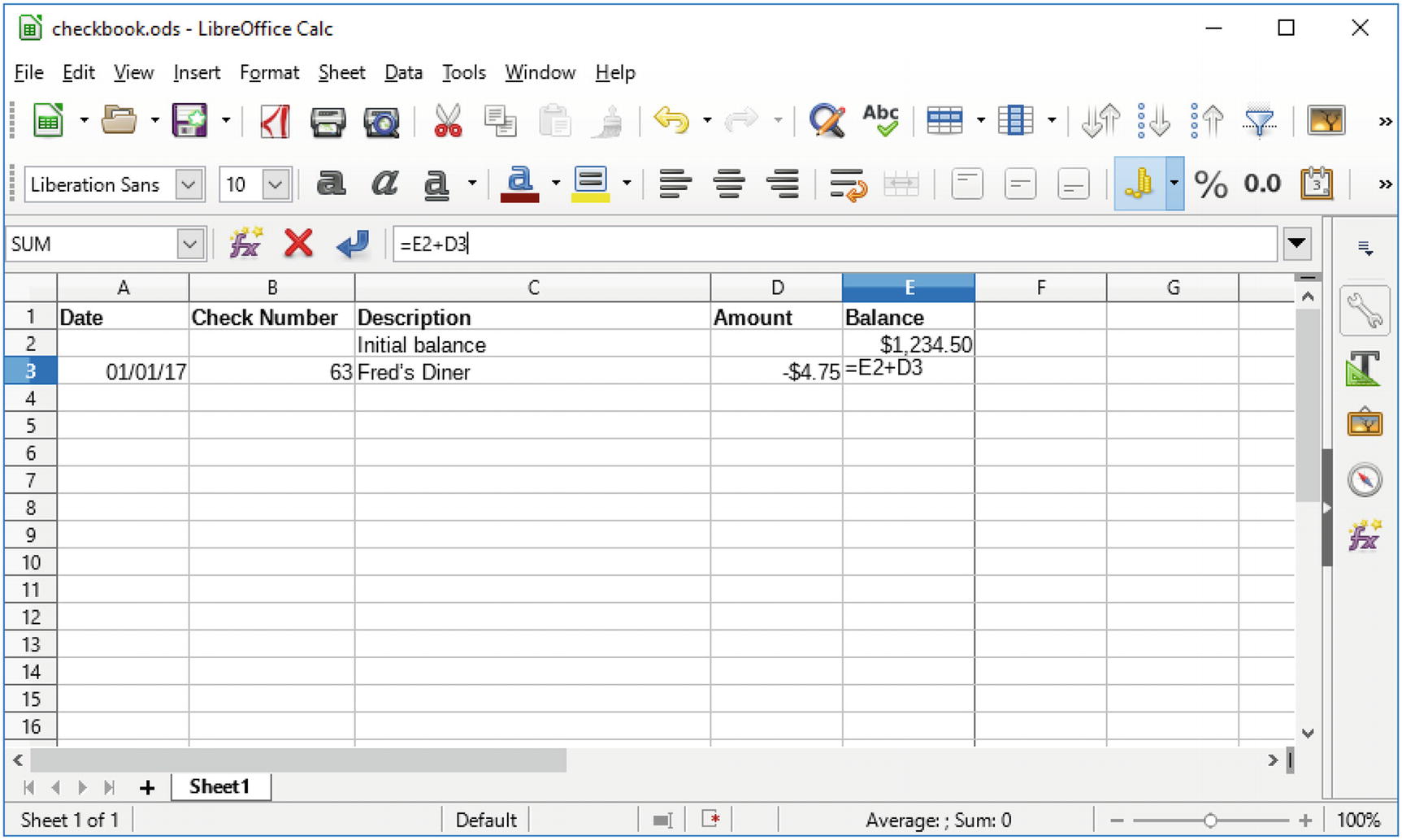Format as date
The height and width of the screenshot is (840, 1402).
click(x=1317, y=184)
